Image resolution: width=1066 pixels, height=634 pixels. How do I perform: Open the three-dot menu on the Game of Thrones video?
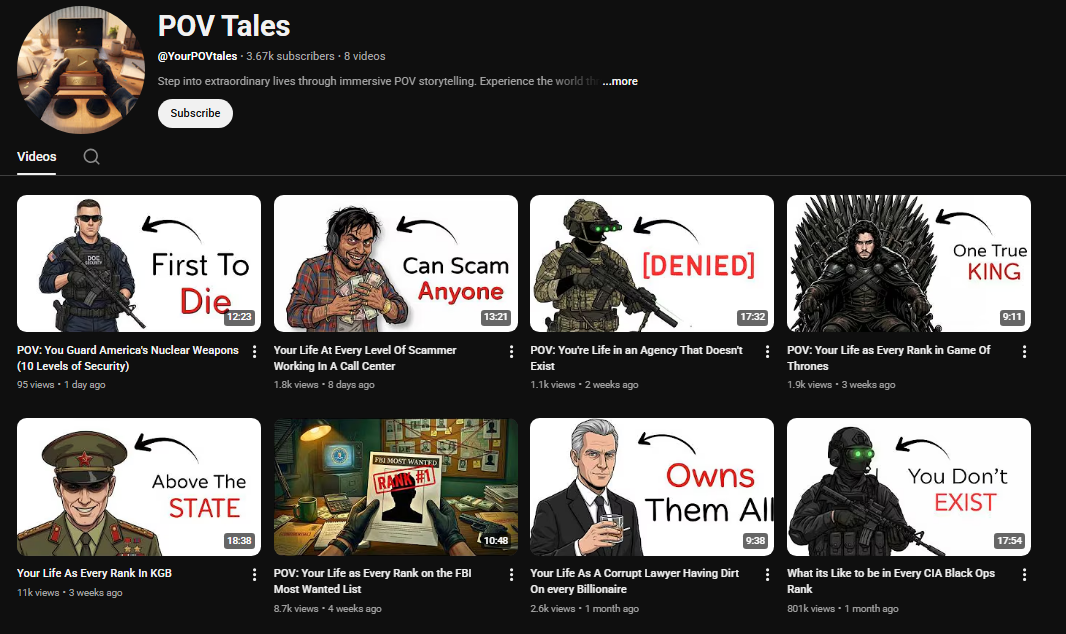pos(1023,351)
